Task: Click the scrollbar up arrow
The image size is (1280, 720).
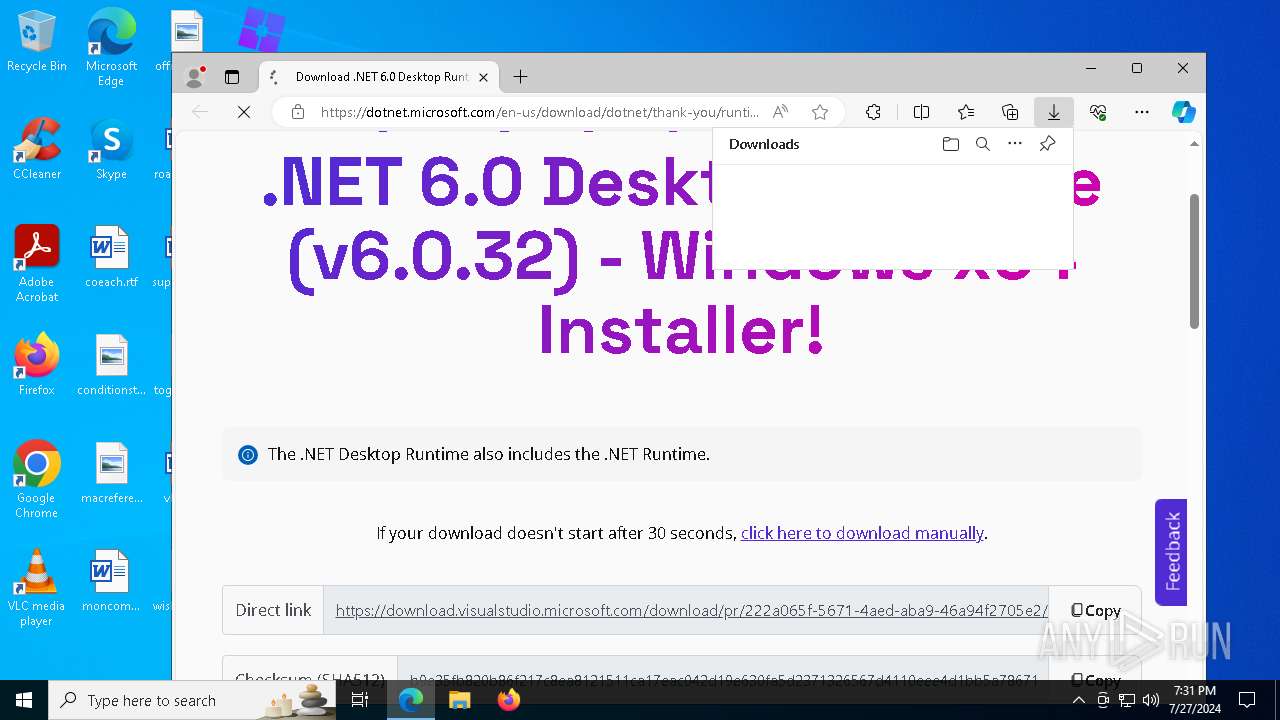Action: pyautogui.click(x=1194, y=144)
